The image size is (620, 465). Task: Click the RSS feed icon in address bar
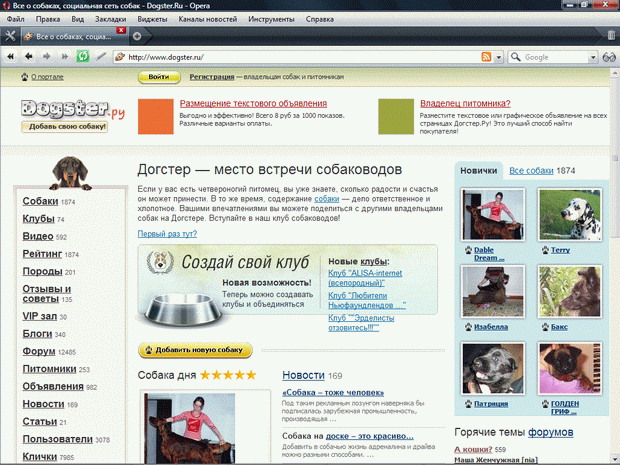pyautogui.click(x=486, y=57)
